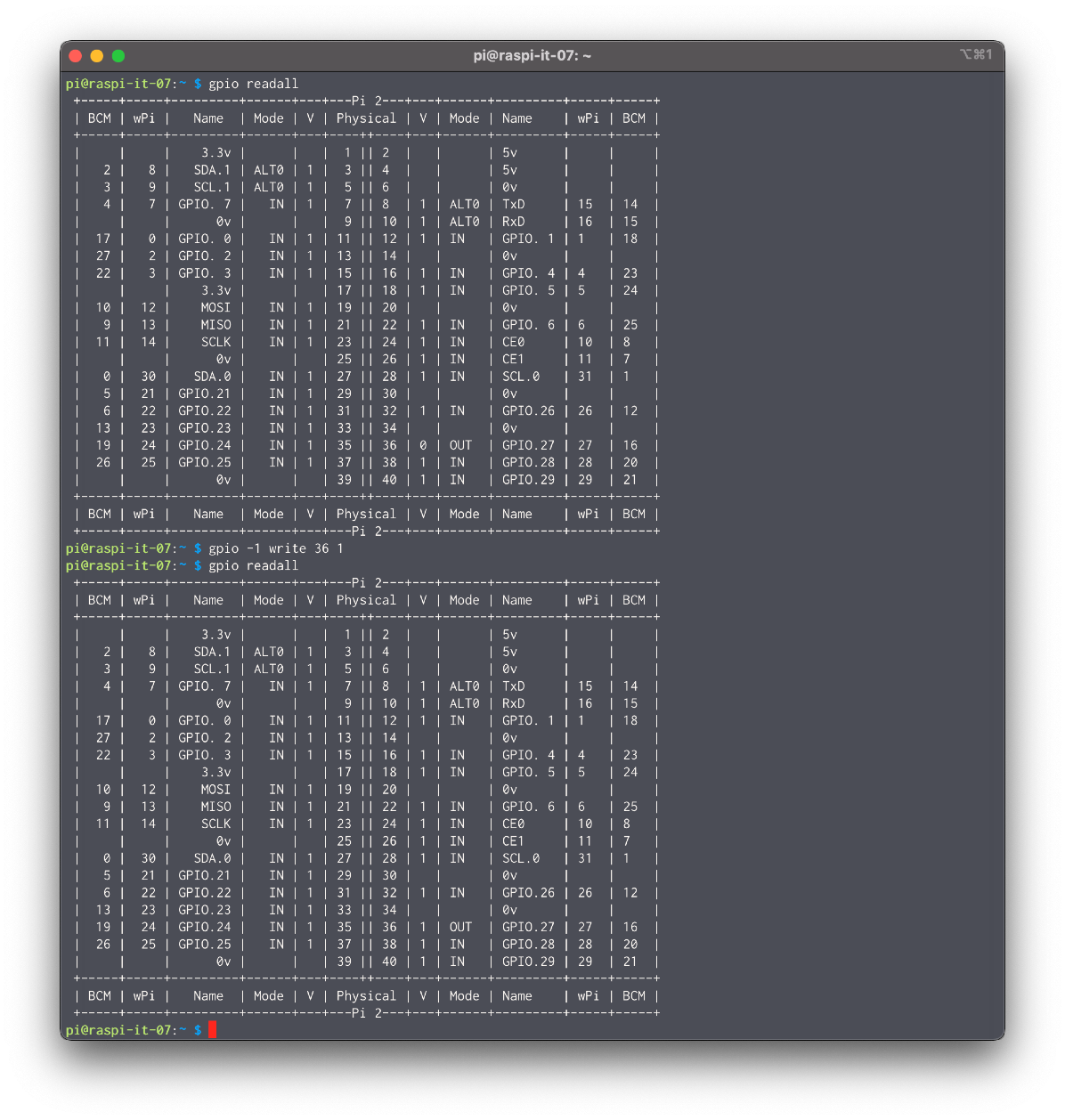Viewport: 1065px width, 1120px height.
Task: Click the 'Pi 2' label ending the second table
Action: click(x=365, y=1013)
